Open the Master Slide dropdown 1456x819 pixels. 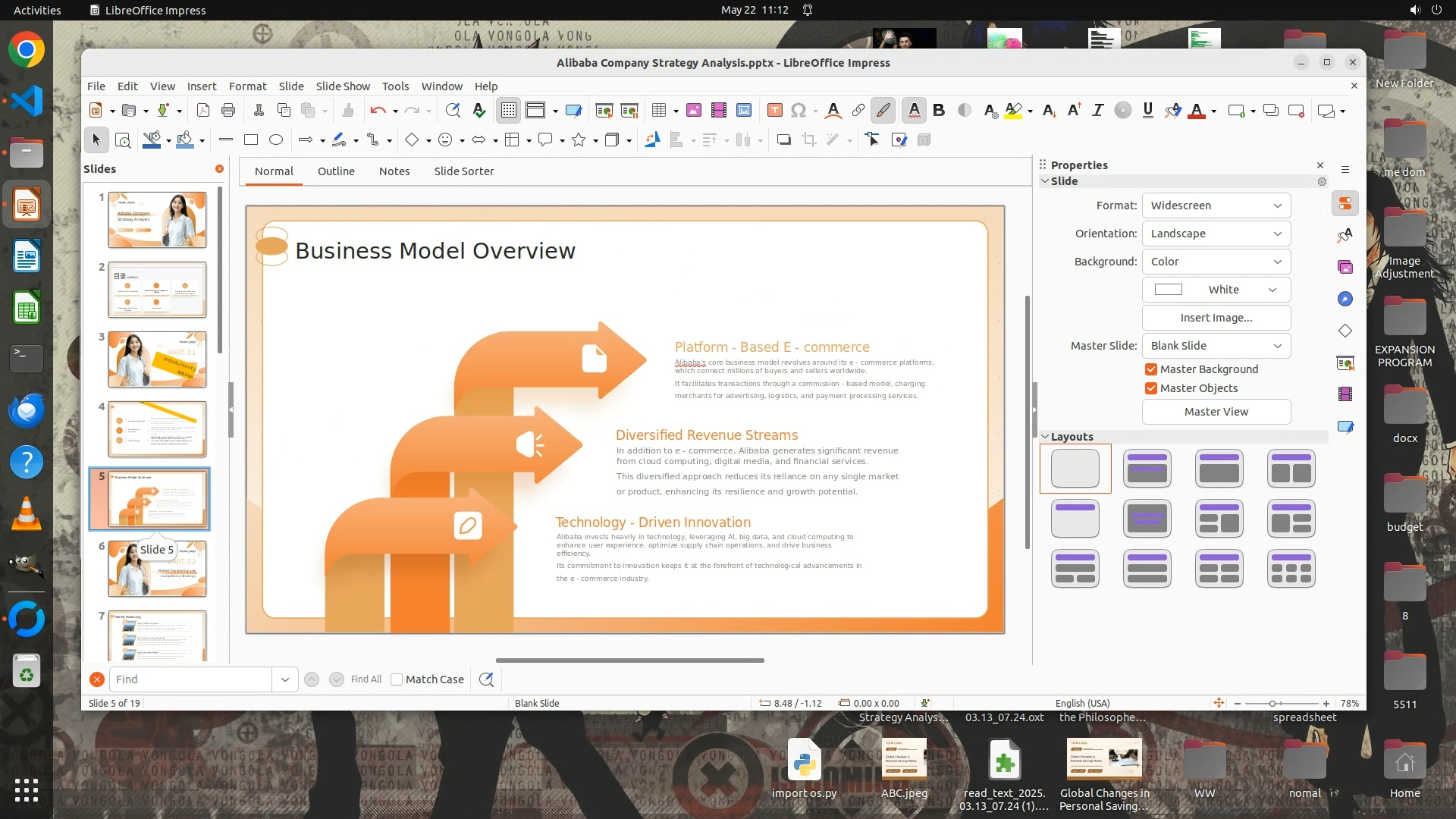click(1216, 346)
